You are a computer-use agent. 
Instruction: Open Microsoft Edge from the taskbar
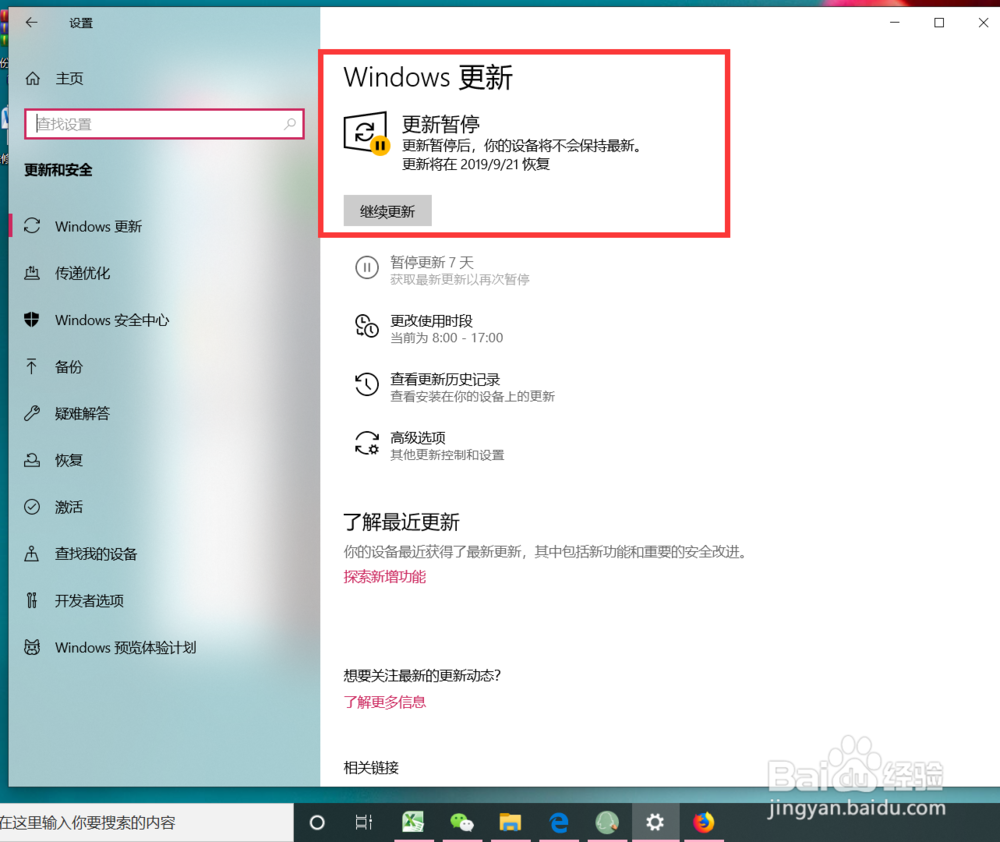pos(558,822)
